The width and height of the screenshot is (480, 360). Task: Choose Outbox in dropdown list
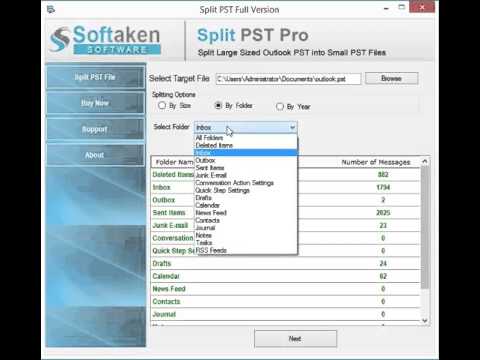point(246,160)
